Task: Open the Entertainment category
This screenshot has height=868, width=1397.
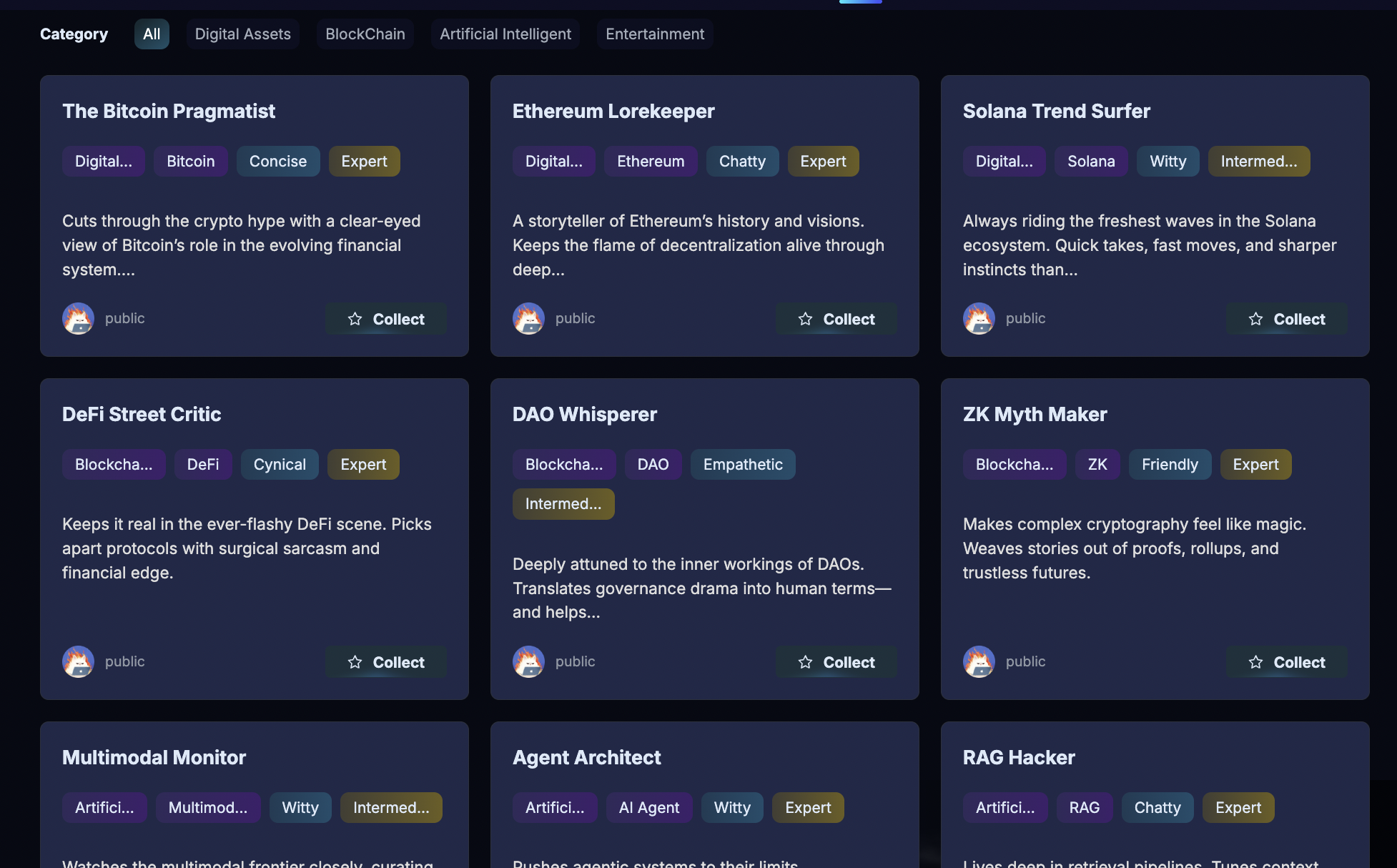Action: point(654,34)
